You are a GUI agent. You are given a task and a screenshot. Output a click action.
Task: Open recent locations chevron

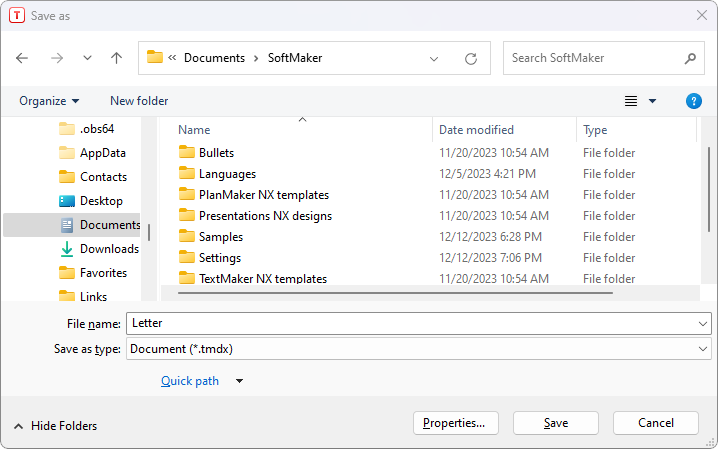coord(87,58)
